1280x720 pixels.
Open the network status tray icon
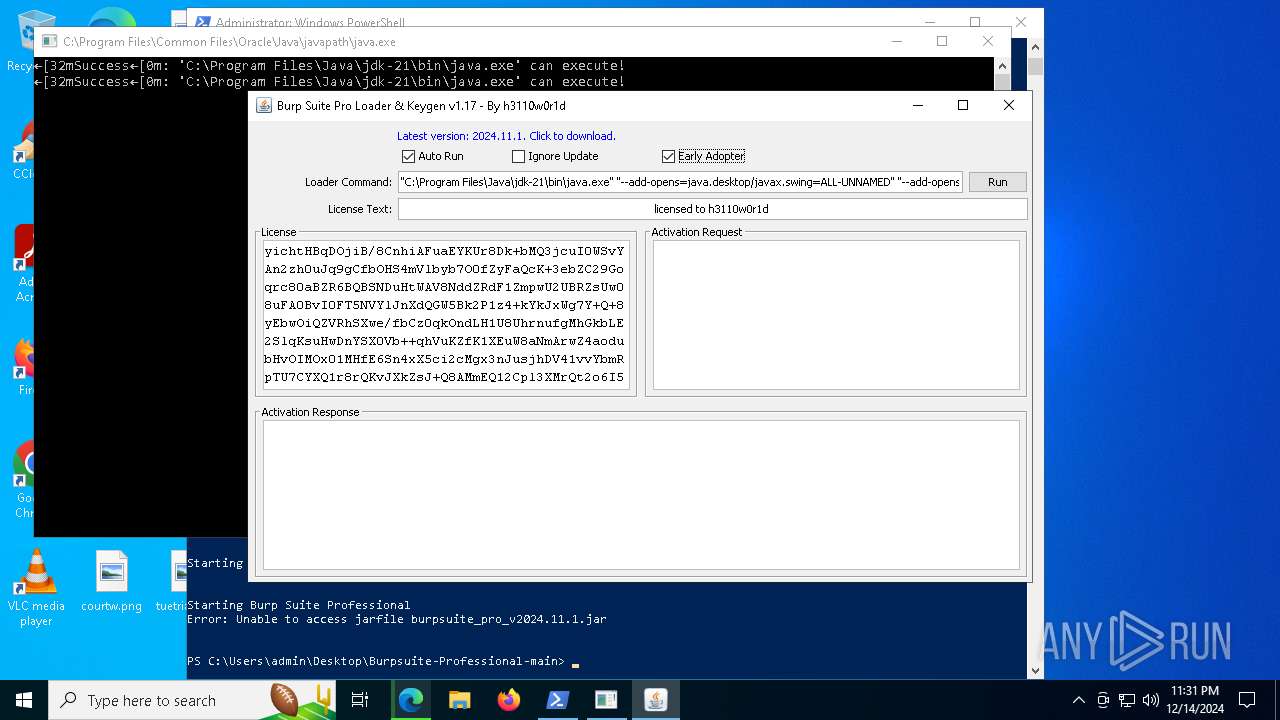[1127, 700]
